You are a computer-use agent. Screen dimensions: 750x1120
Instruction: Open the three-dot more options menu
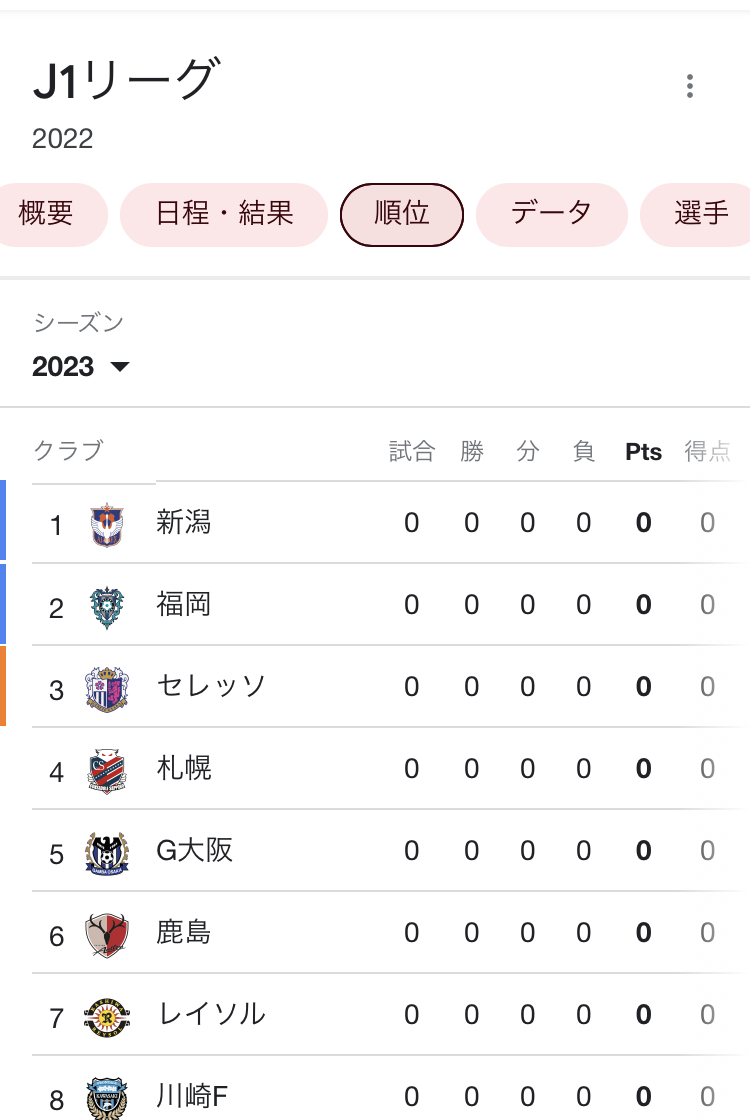(689, 86)
